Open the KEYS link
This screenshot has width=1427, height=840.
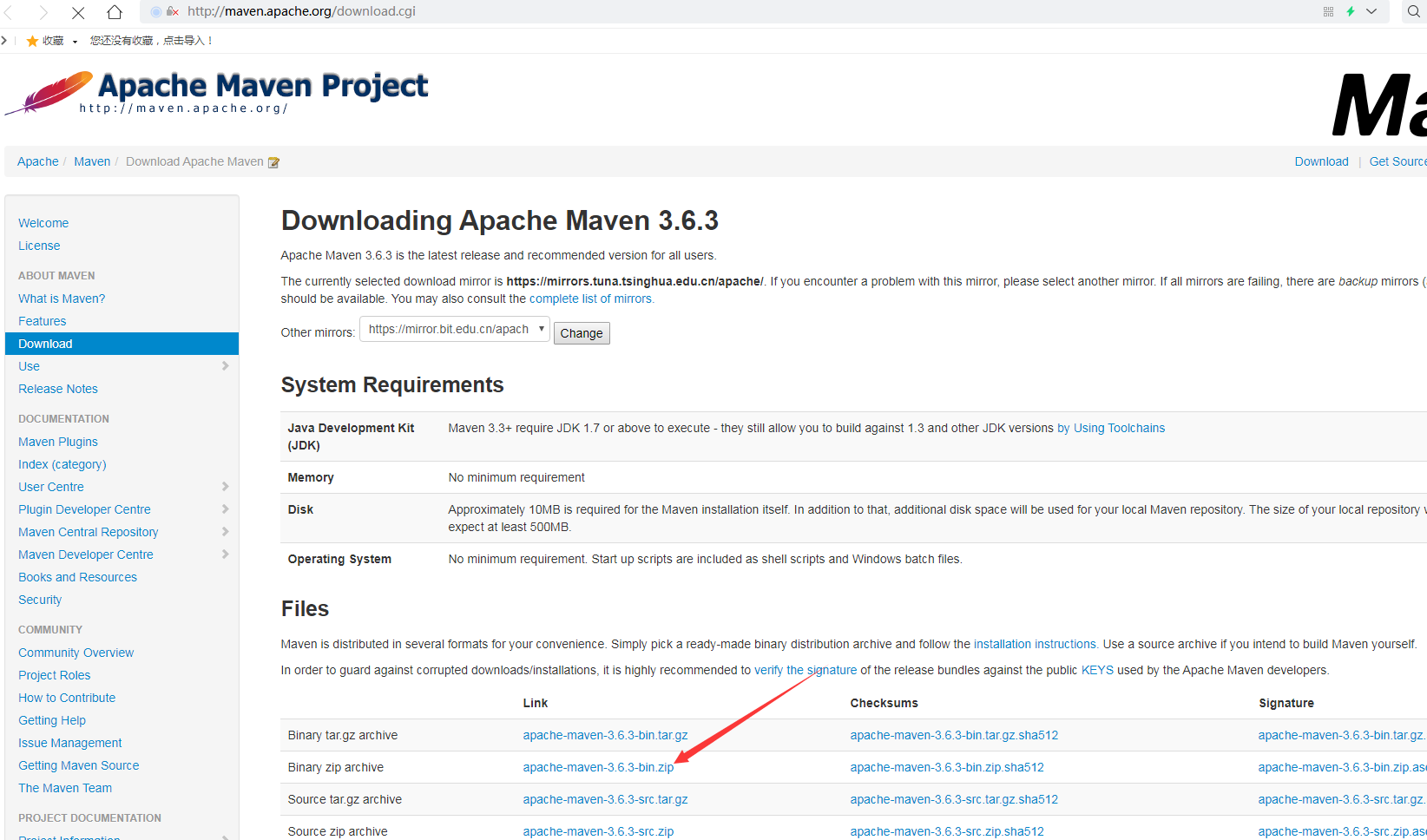[1097, 670]
